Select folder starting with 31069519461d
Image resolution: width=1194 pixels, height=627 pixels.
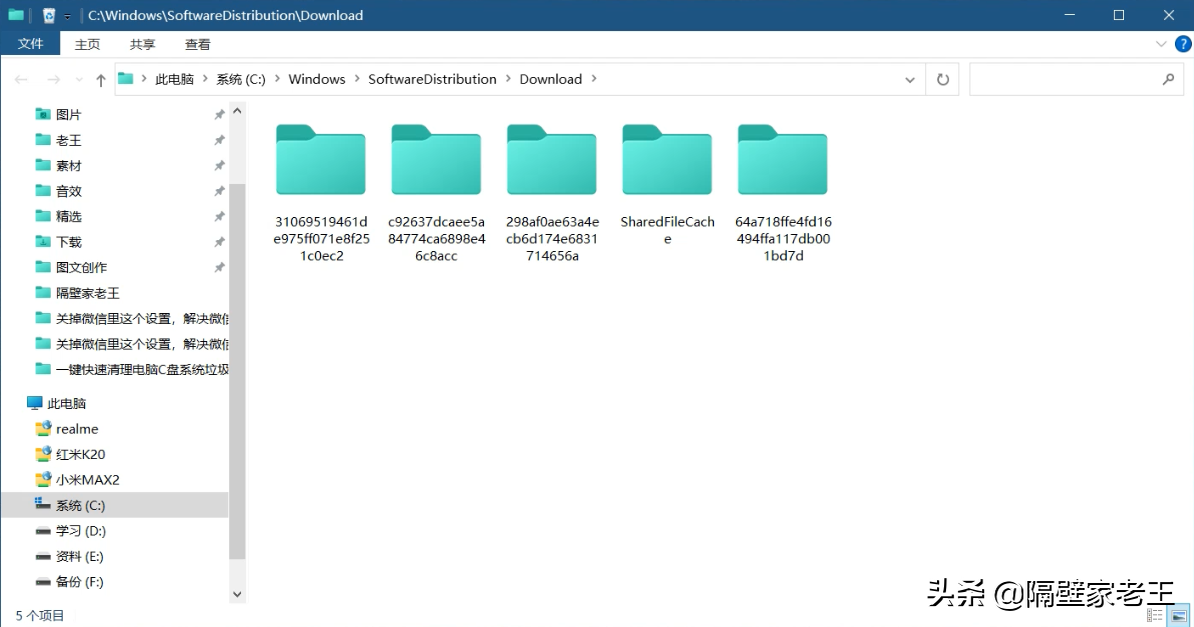click(321, 194)
